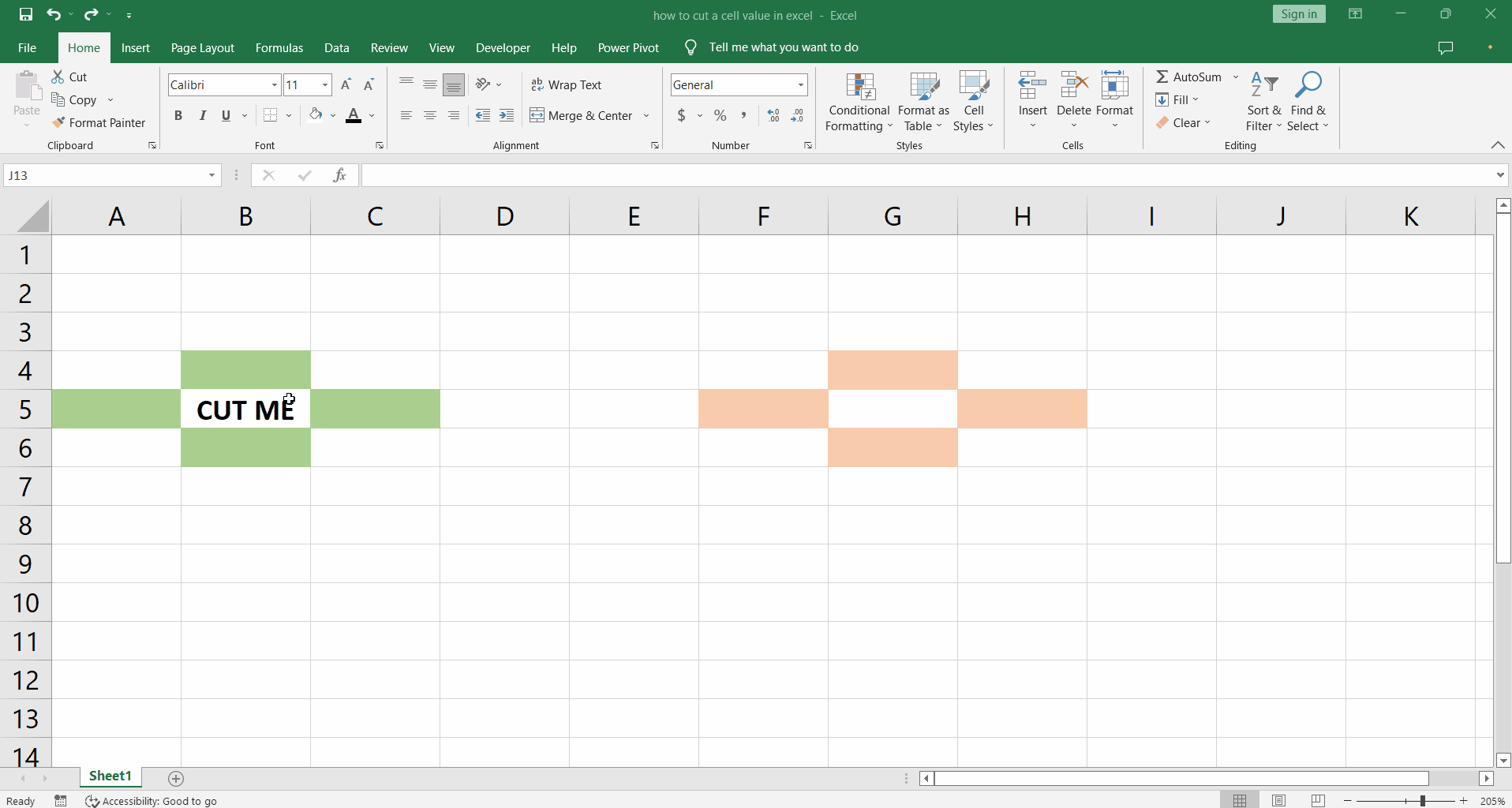
Task: Select the CUT ME cell B5
Action: click(245, 409)
